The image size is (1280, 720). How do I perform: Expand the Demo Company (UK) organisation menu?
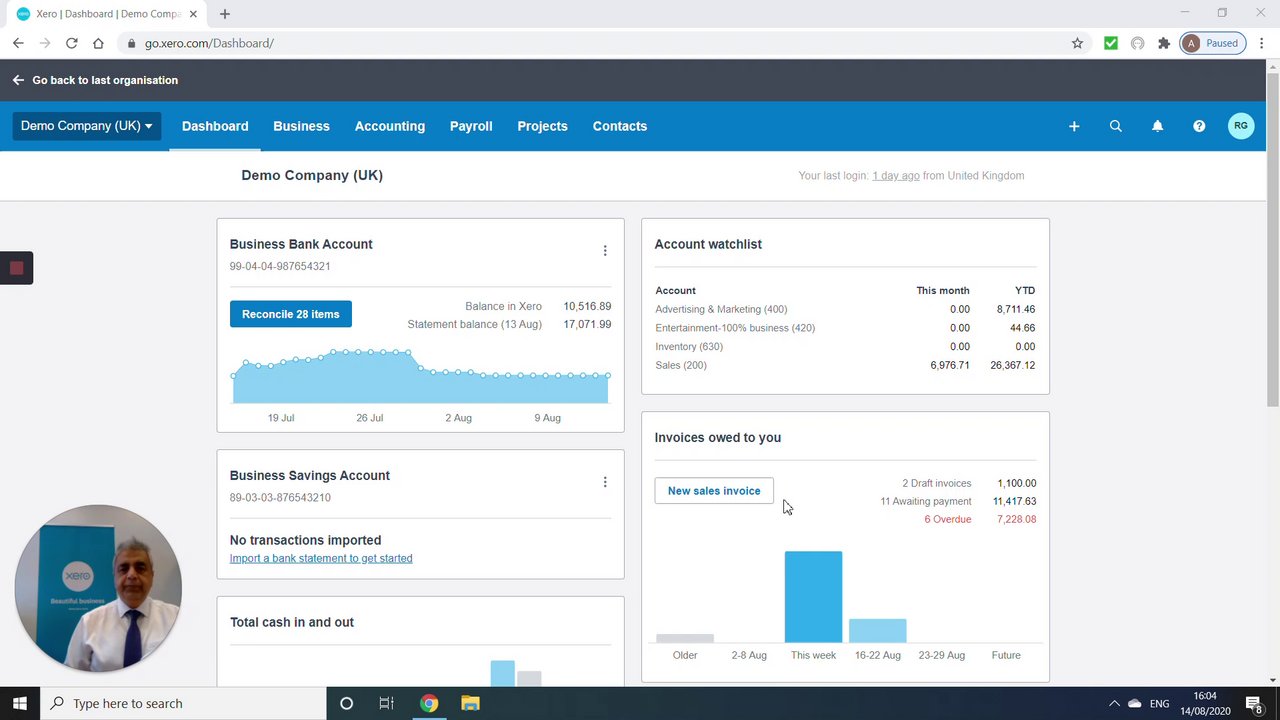click(87, 126)
